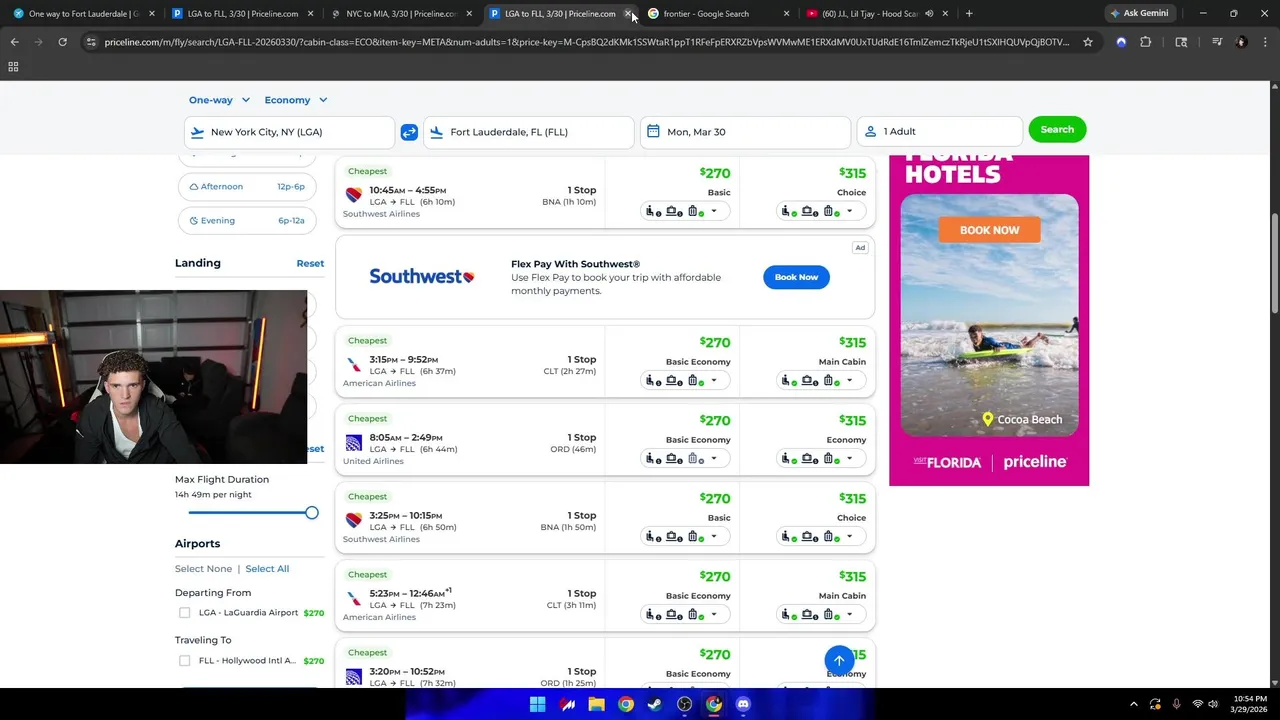Open Steam from the taskbar
This screenshot has height=720, width=1280.
pos(654,704)
